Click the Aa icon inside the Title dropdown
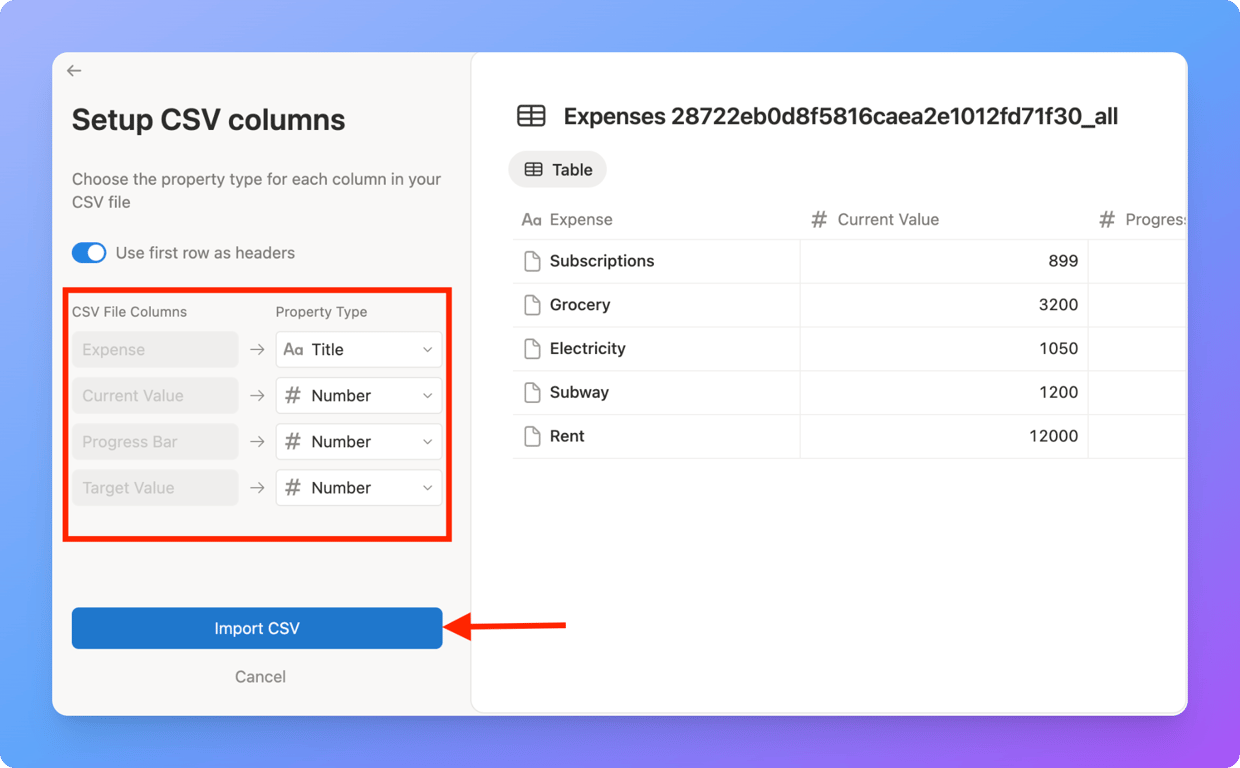Image resolution: width=1240 pixels, height=768 pixels. 293,349
